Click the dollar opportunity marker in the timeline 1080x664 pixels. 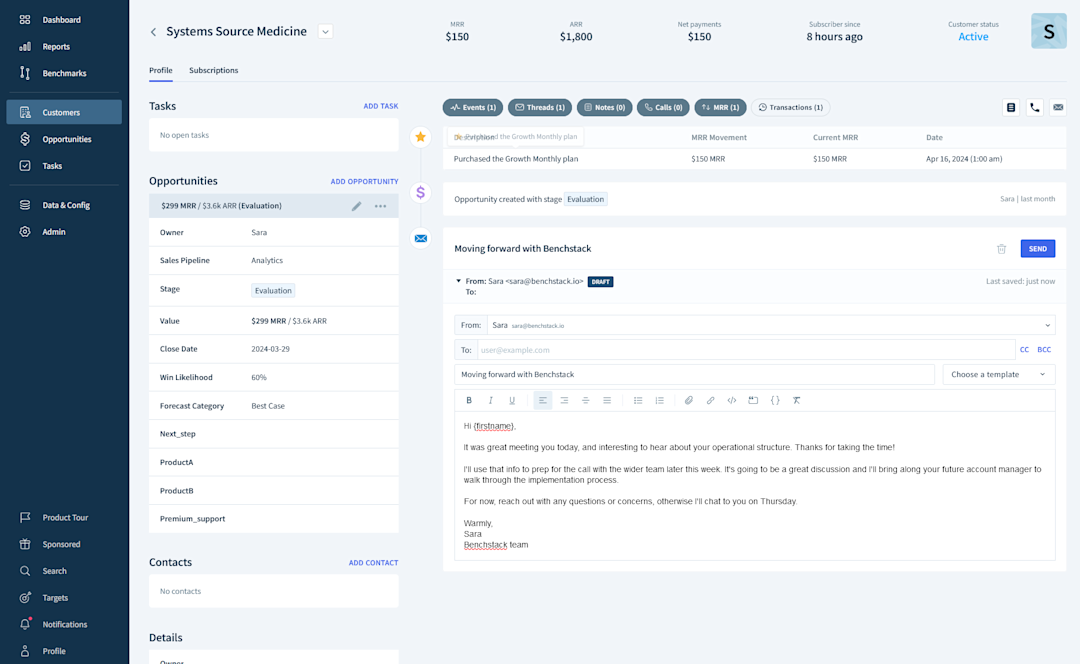(x=420, y=193)
